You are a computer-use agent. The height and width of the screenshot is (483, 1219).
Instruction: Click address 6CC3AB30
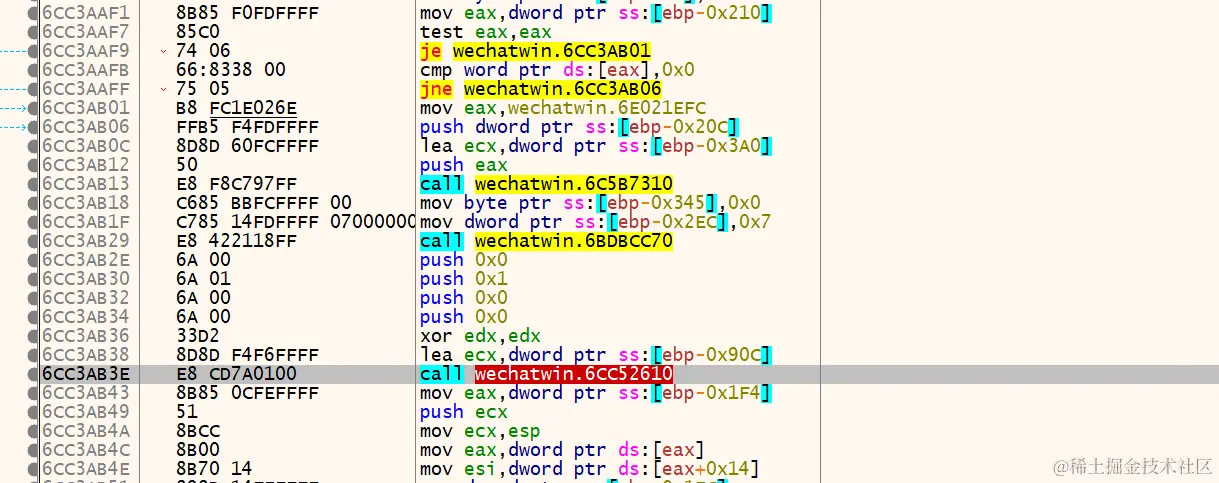coord(86,279)
